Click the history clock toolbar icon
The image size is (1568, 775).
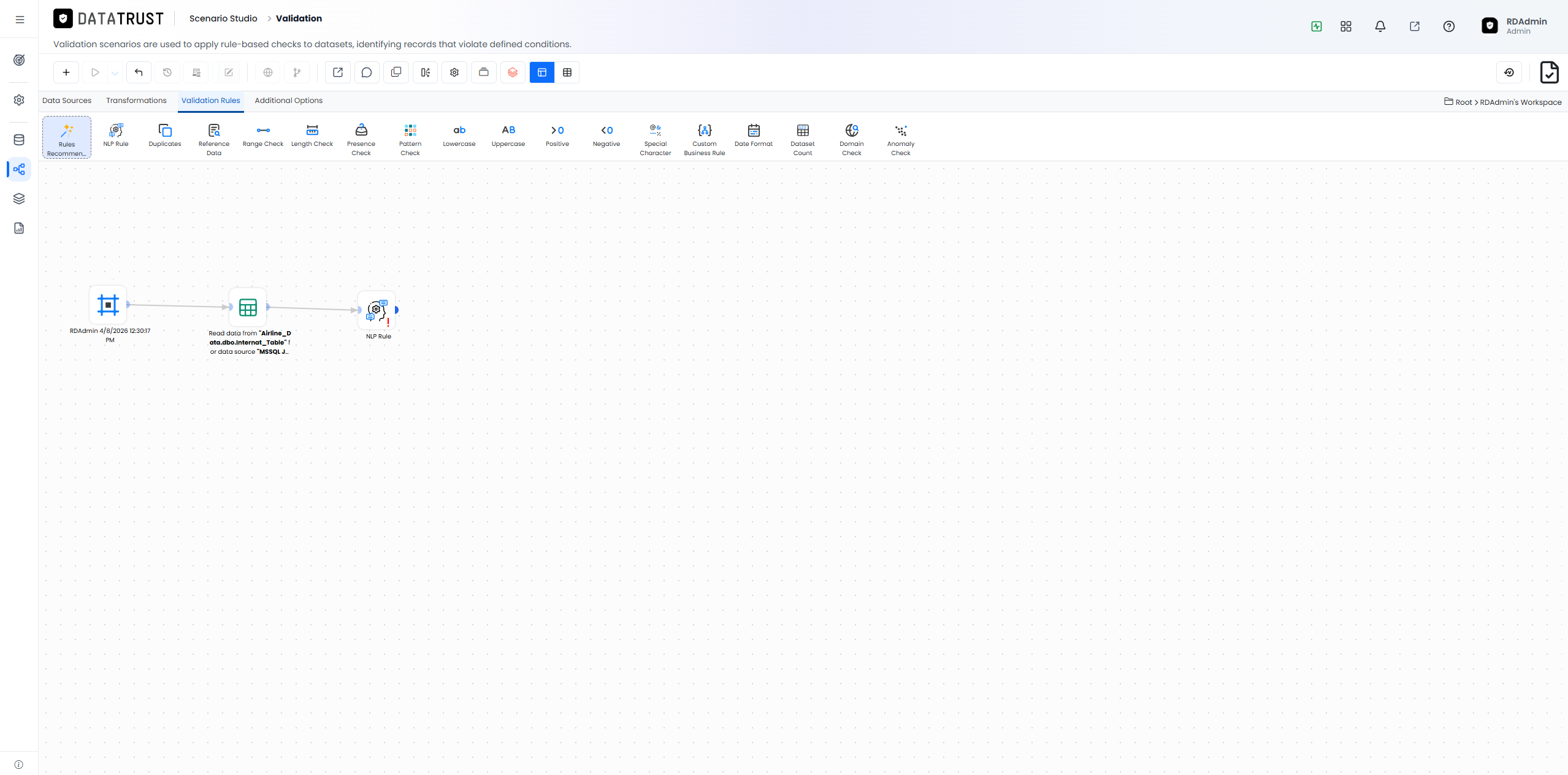[x=167, y=72]
